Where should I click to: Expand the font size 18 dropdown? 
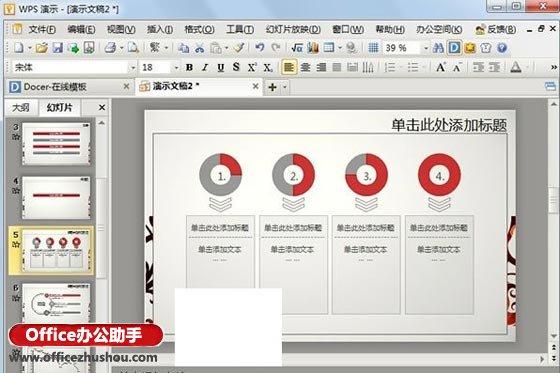coord(176,67)
